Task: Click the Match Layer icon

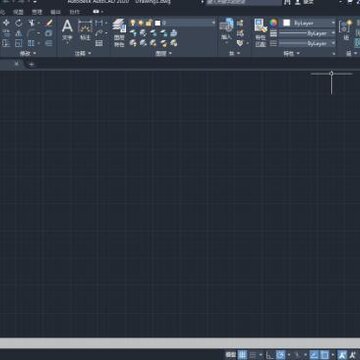Action: tap(174, 43)
